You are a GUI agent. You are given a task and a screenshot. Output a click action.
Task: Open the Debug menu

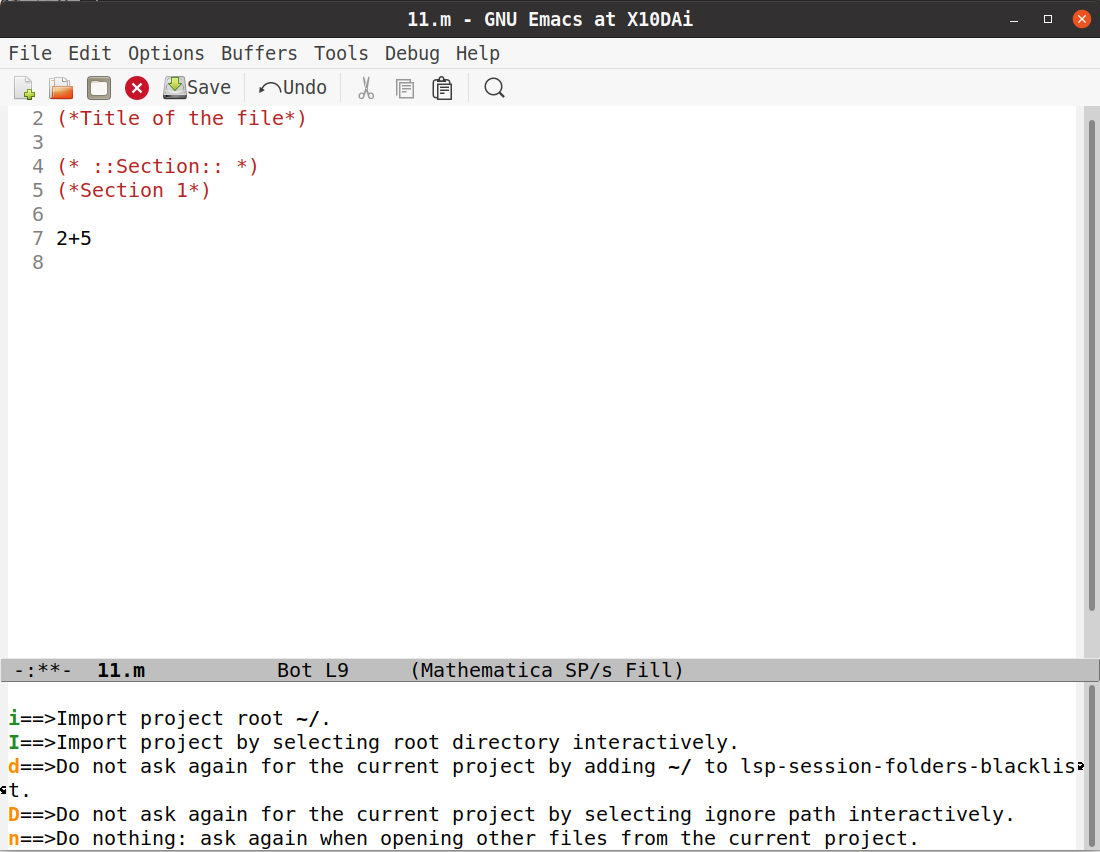[x=412, y=53]
